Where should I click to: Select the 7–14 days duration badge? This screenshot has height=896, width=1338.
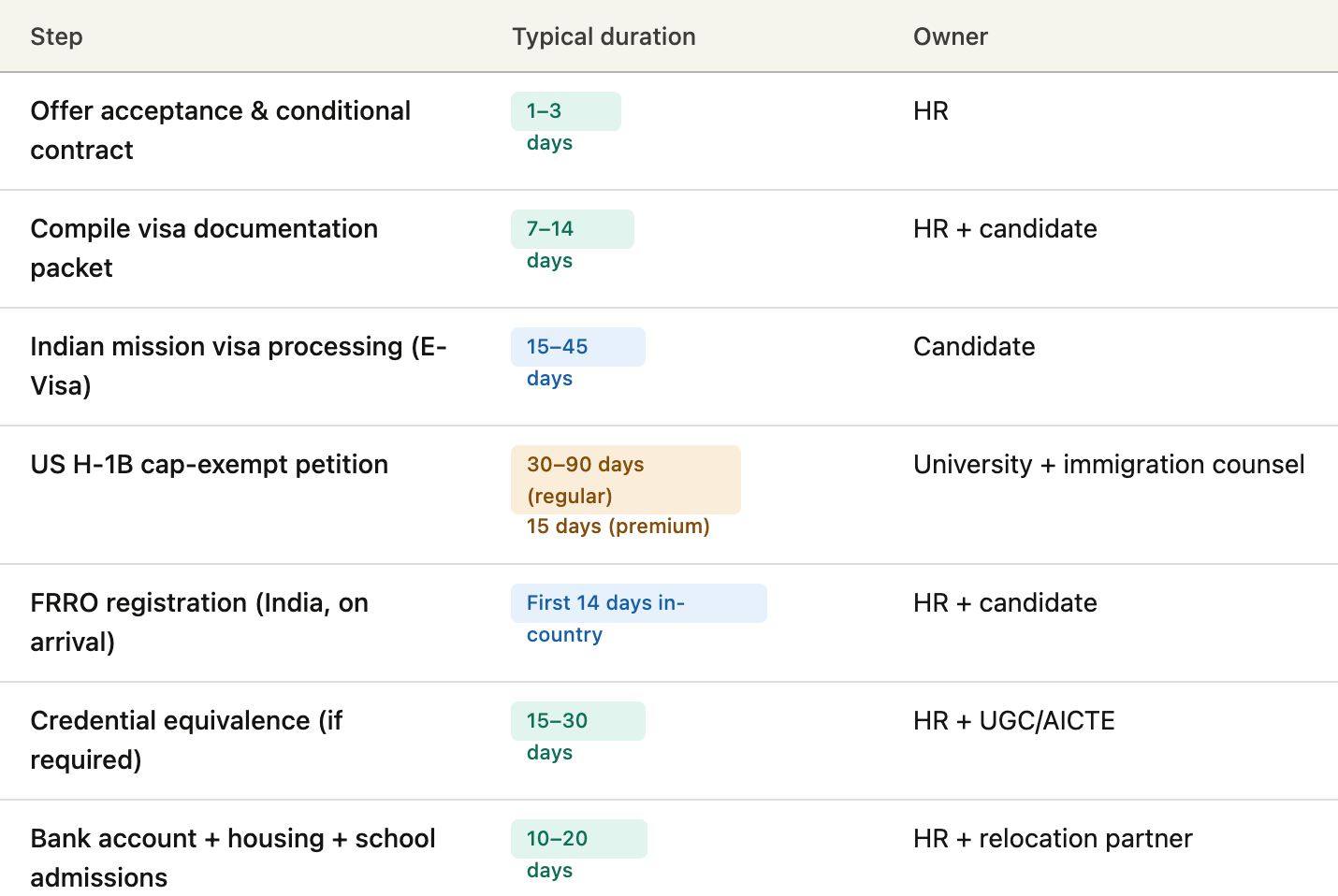pos(572,230)
